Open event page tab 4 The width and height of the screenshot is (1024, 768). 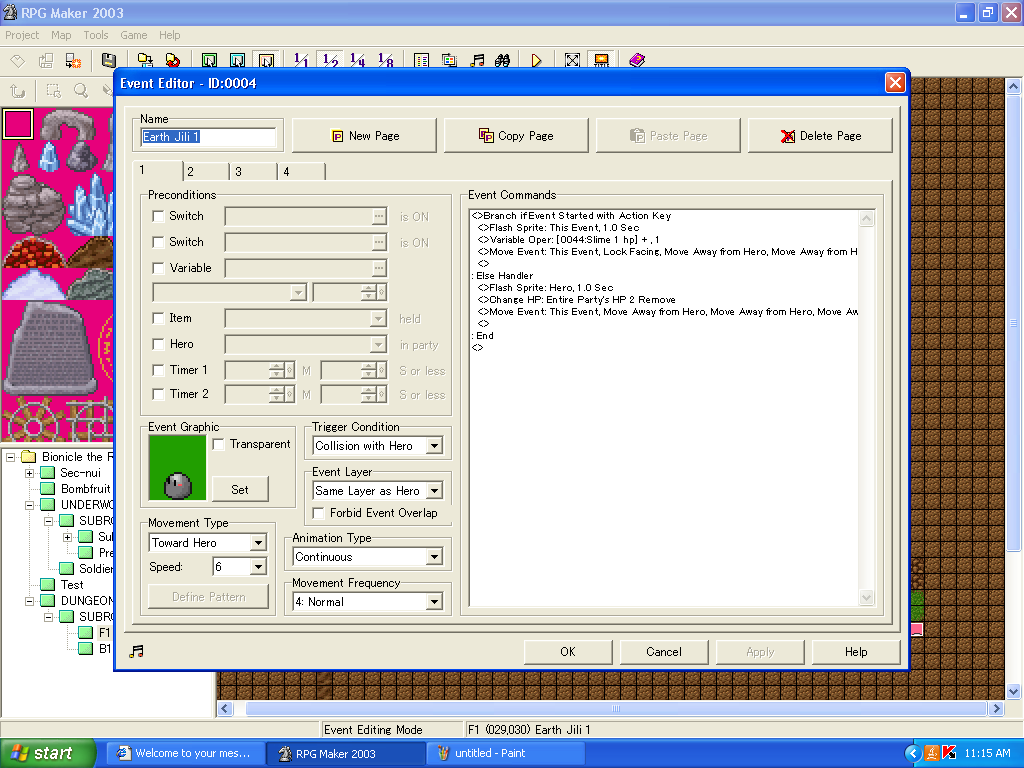point(300,172)
